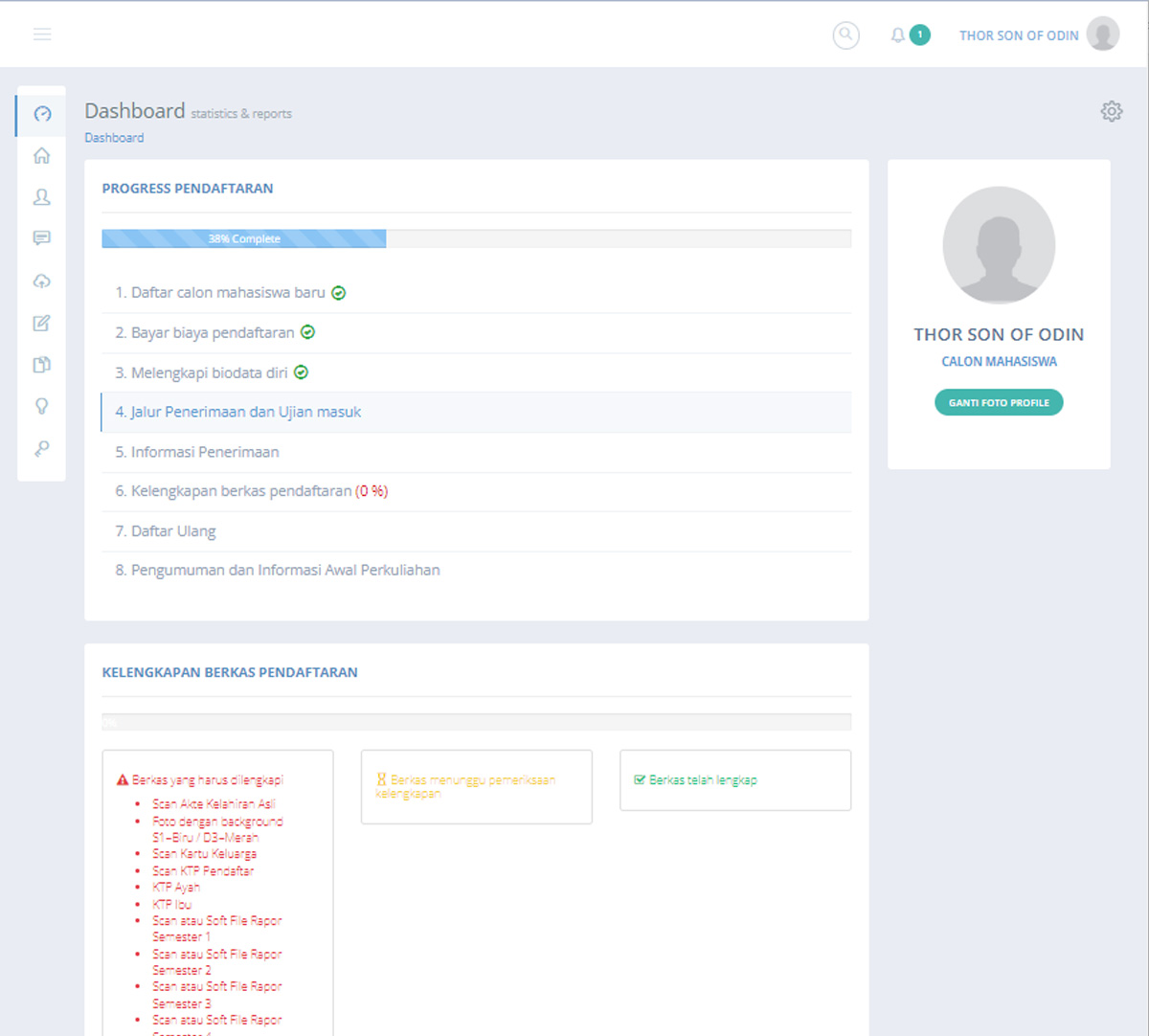
Task: Click the search icon in header
Action: click(x=845, y=35)
